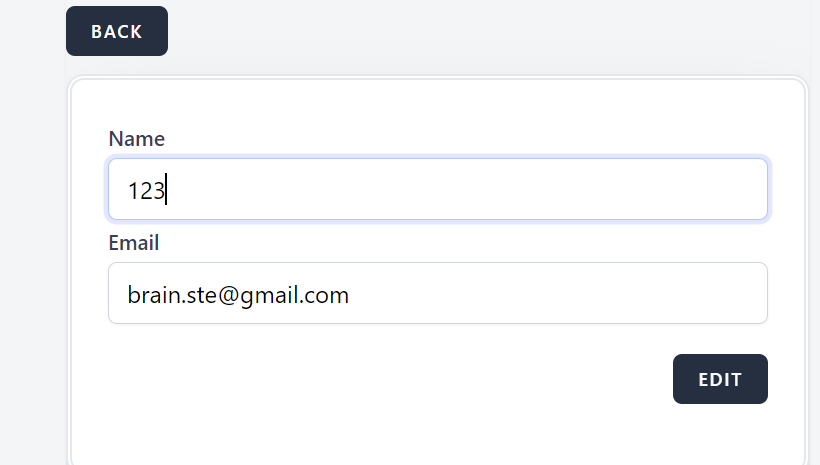820x465 pixels.
Task: Click the blank card area left of EDIT
Action: [x=400, y=380]
